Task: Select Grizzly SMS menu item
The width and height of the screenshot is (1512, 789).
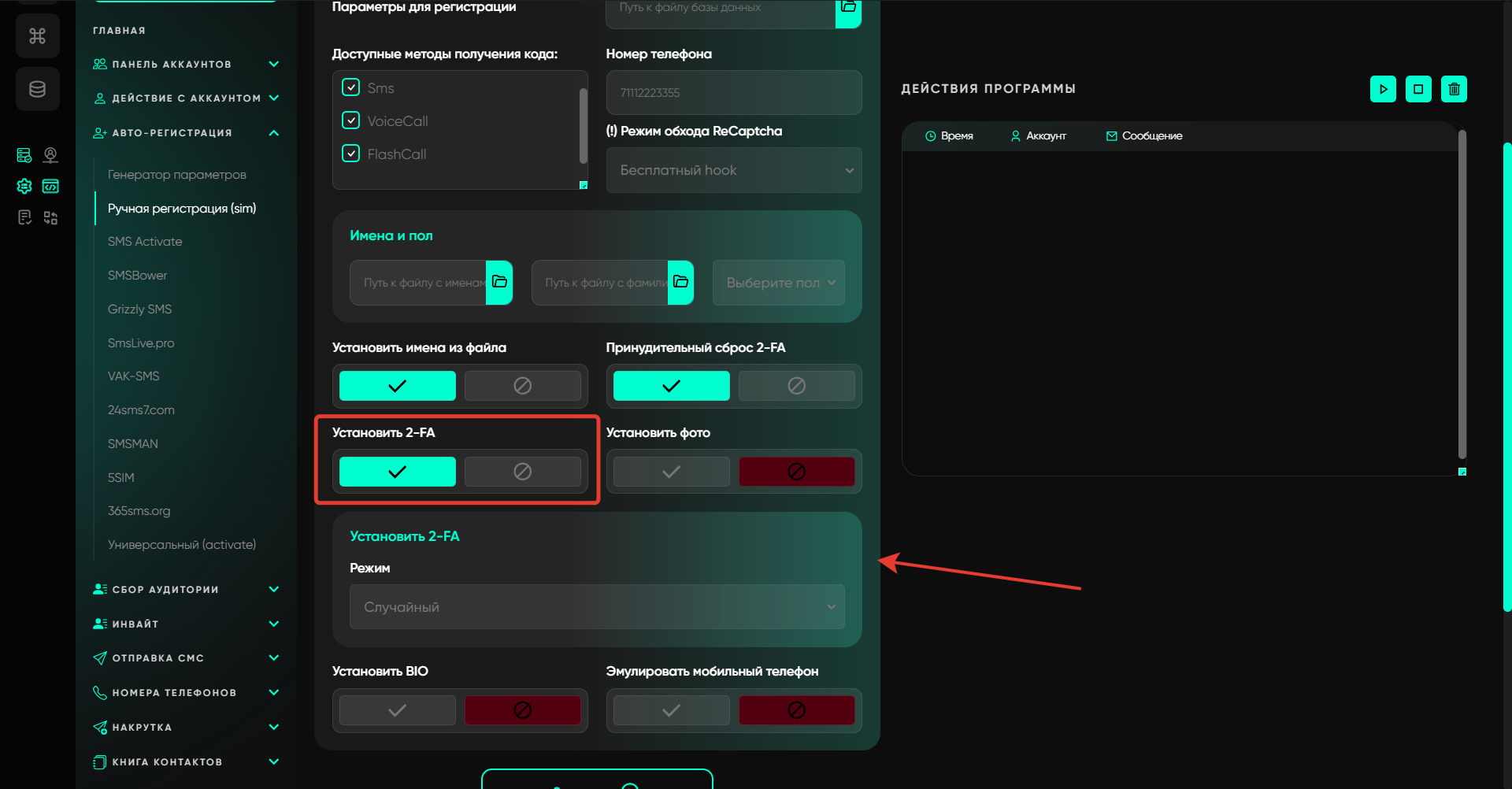Action: click(x=139, y=309)
